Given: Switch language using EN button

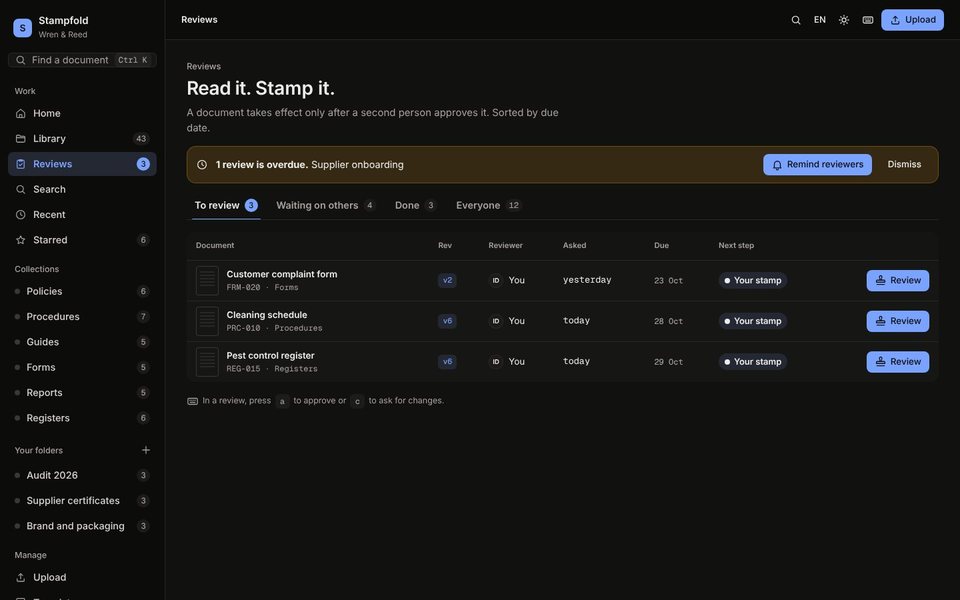Looking at the screenshot, I should coord(819,20).
